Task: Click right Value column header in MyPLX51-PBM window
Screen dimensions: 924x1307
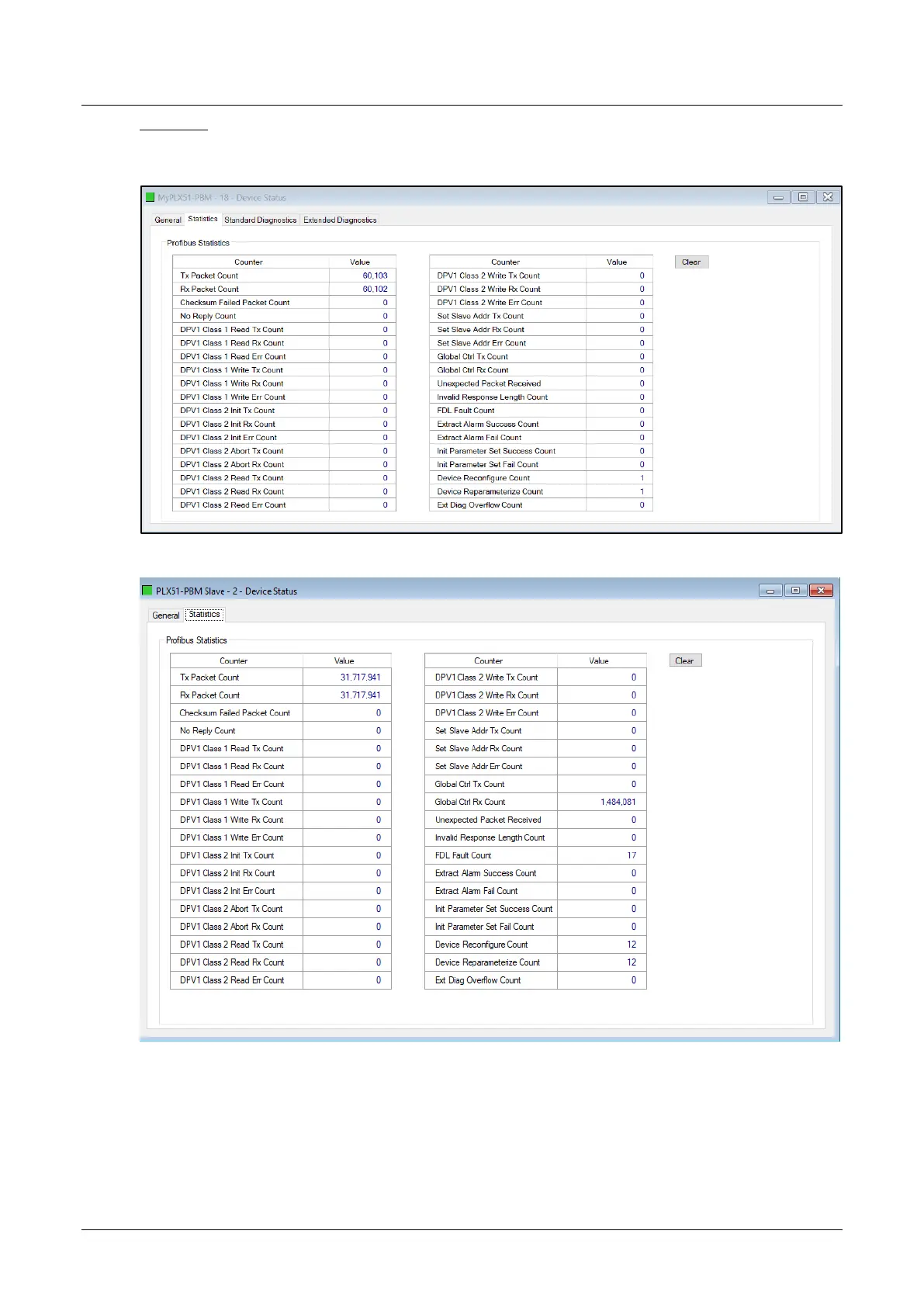Action: point(619,262)
